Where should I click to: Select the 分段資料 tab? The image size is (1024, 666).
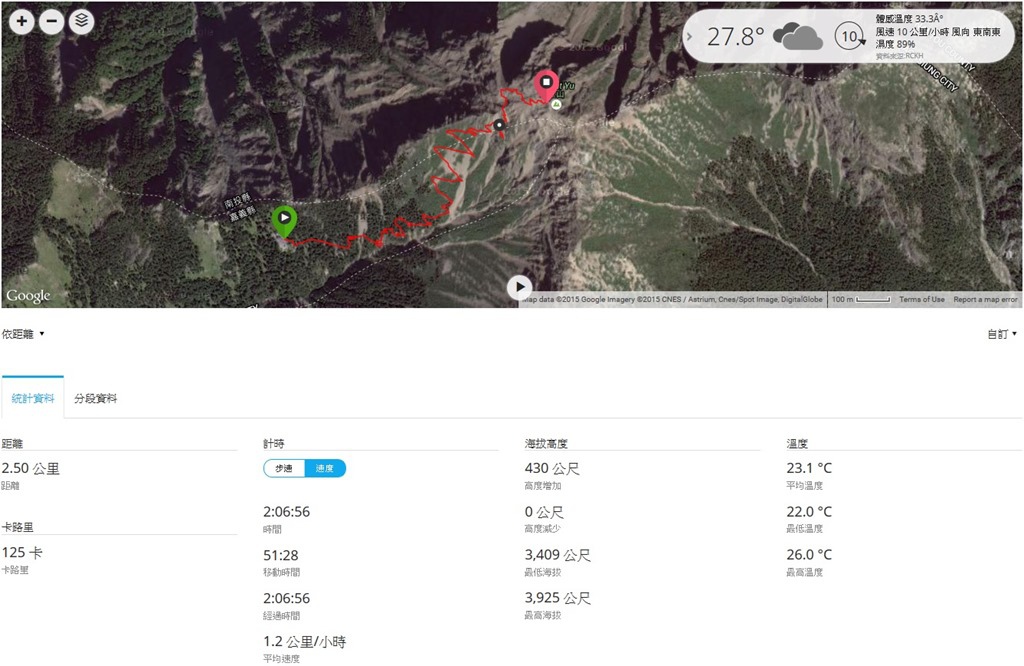pos(95,398)
